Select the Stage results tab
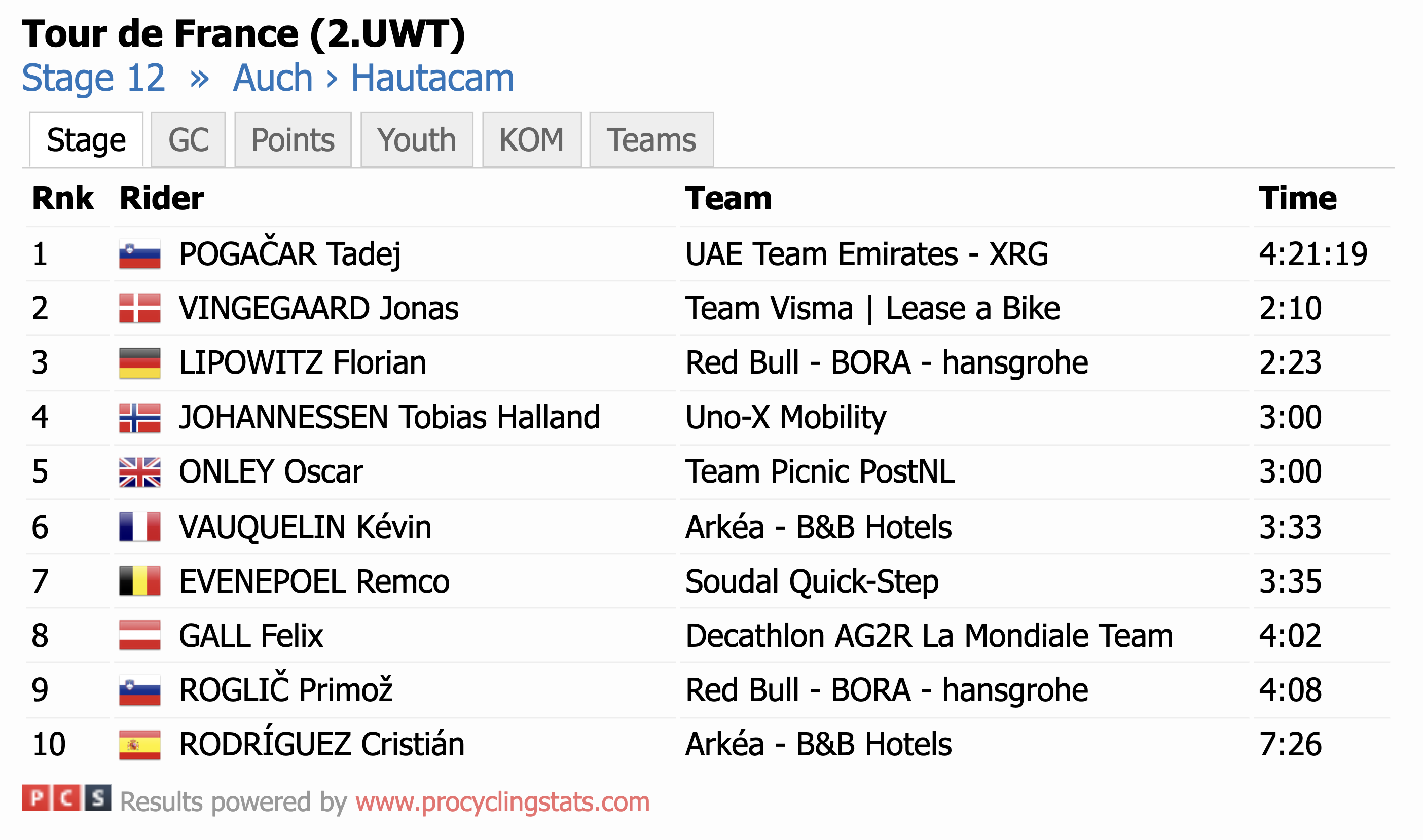This screenshot has height=840, width=1423. click(86, 140)
